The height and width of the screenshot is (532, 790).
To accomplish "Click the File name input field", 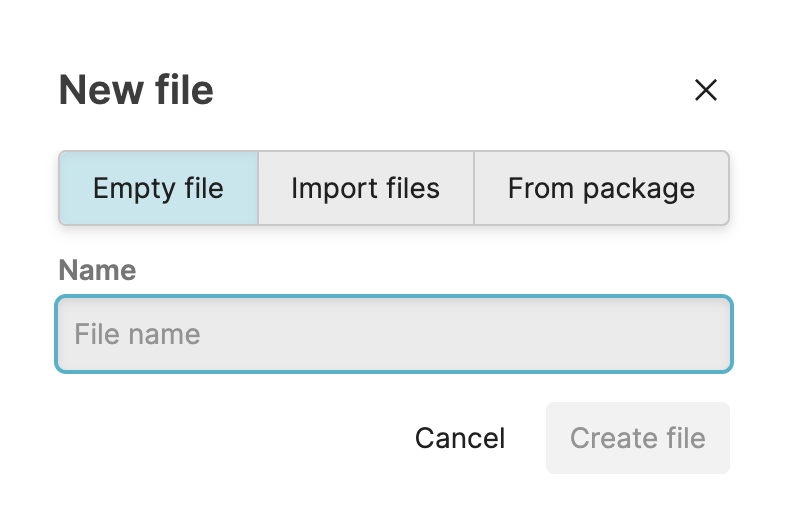I will (x=394, y=334).
